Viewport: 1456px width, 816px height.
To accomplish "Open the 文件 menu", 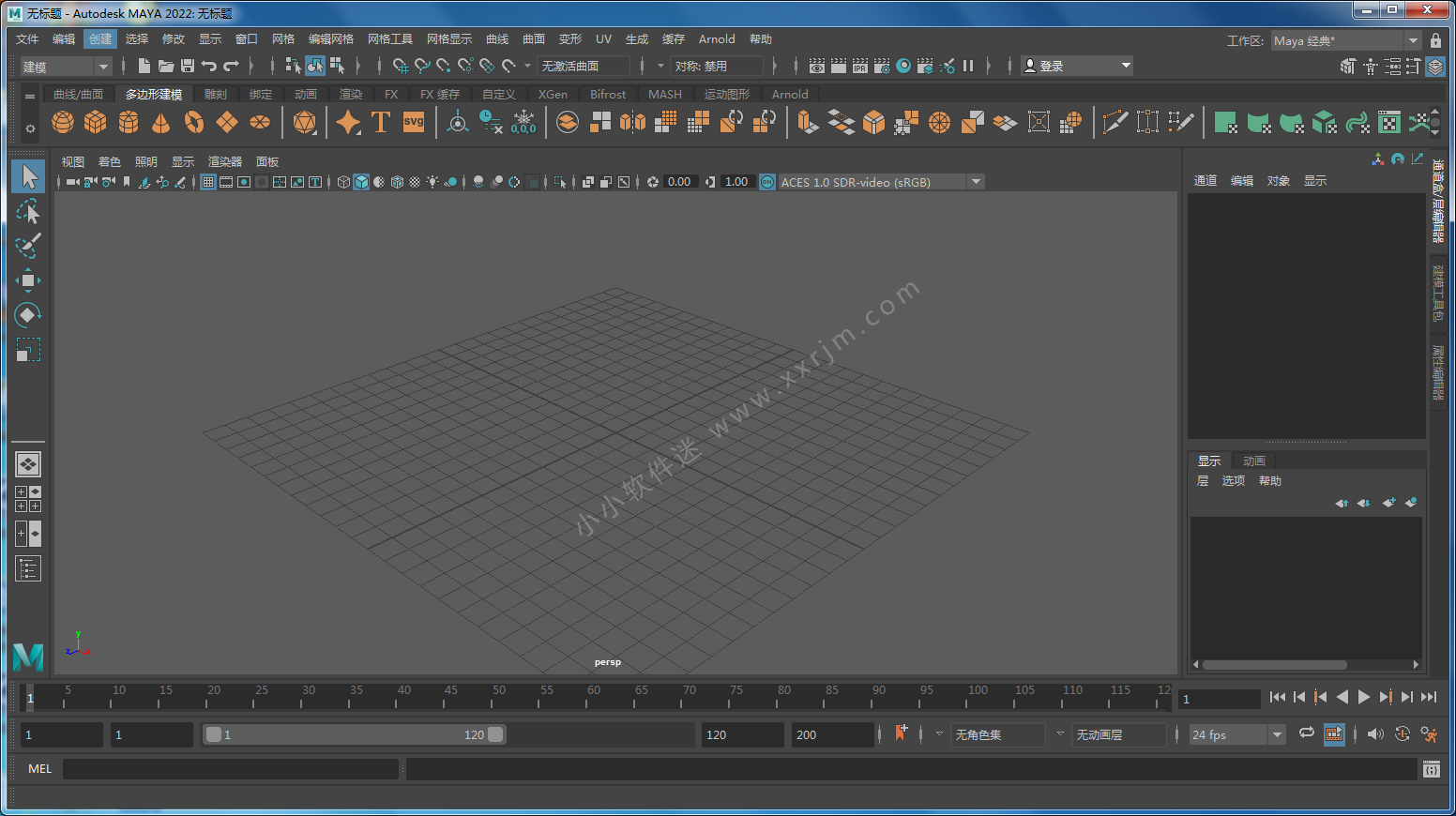I will [27, 39].
